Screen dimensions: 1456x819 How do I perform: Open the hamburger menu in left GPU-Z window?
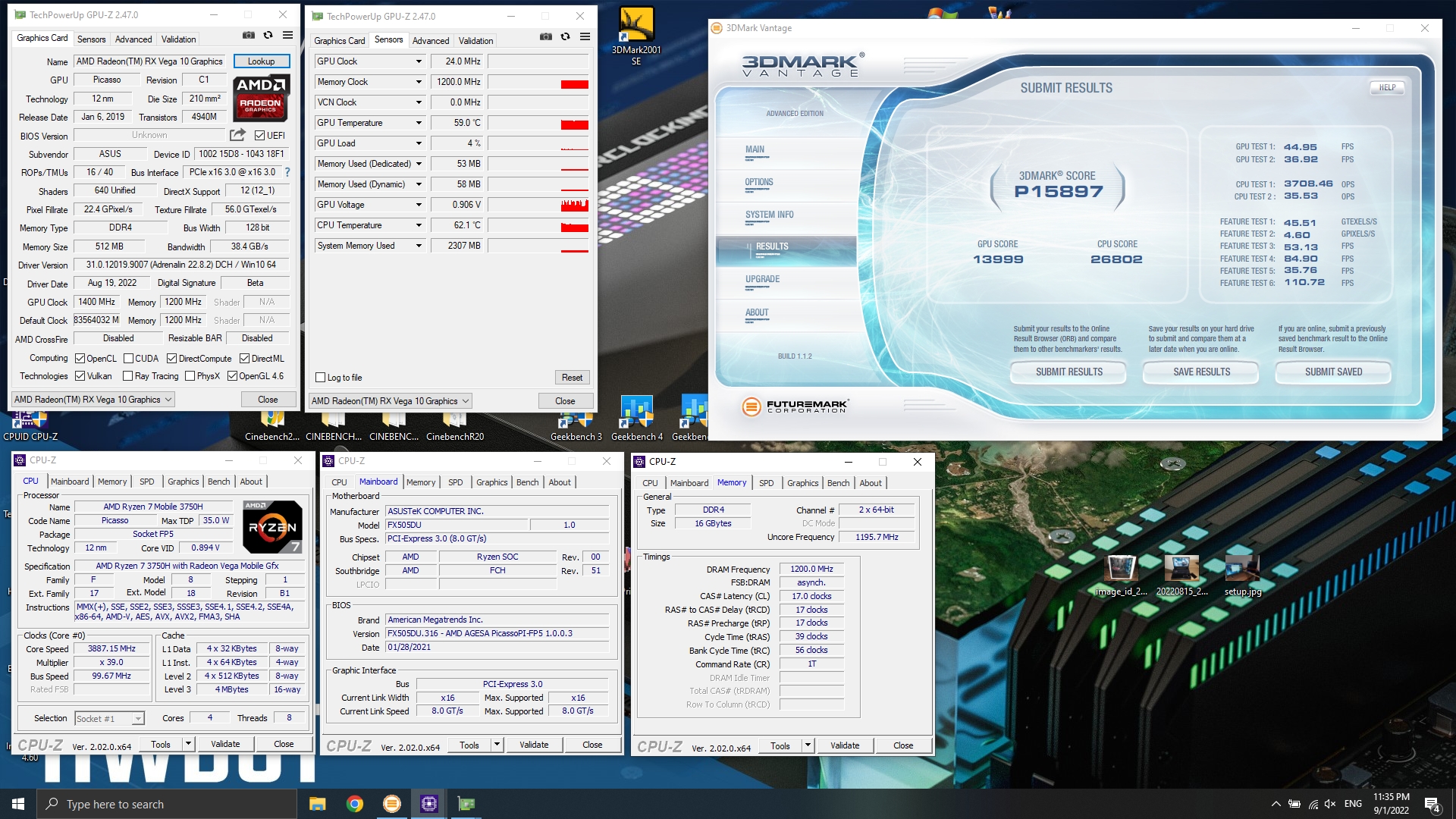287,36
